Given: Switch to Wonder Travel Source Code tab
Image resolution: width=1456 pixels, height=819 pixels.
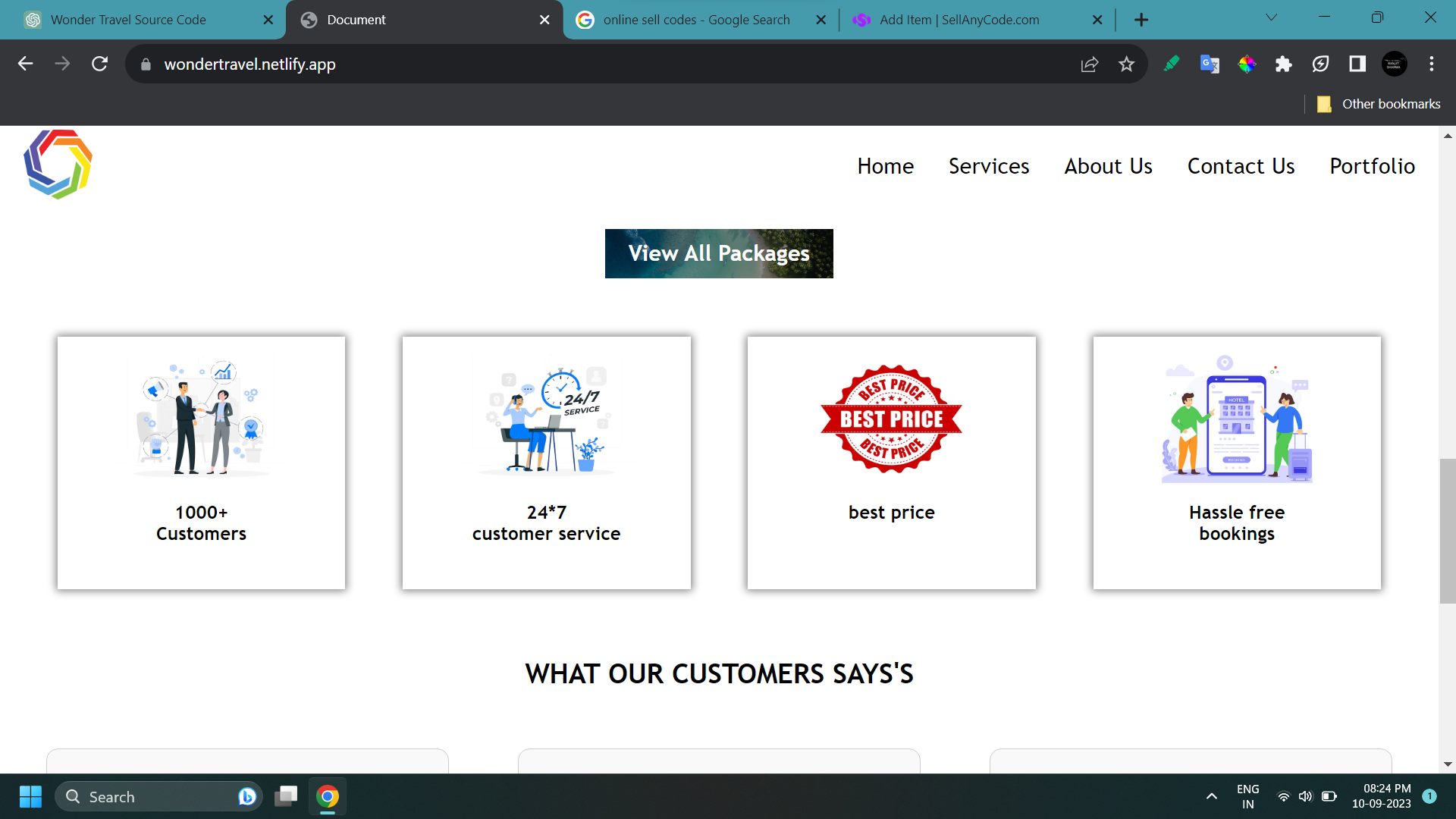Looking at the screenshot, I should click(128, 20).
